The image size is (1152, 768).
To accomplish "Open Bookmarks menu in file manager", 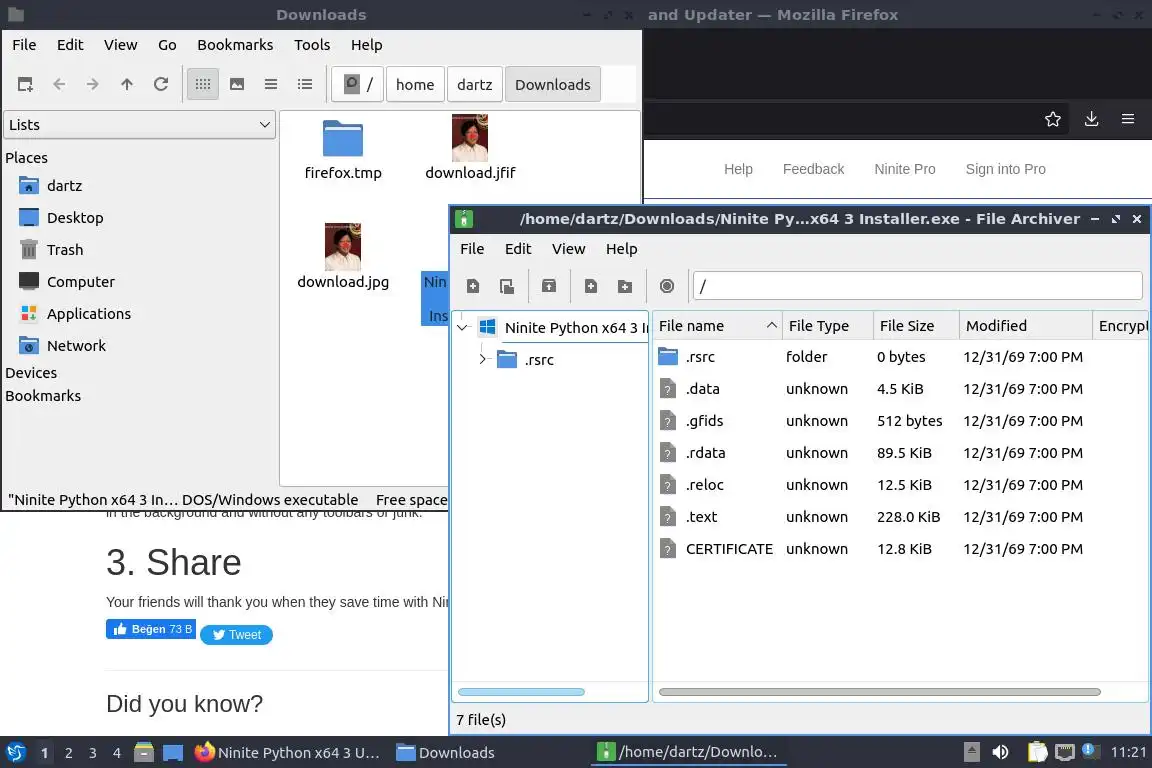I will (x=235, y=45).
